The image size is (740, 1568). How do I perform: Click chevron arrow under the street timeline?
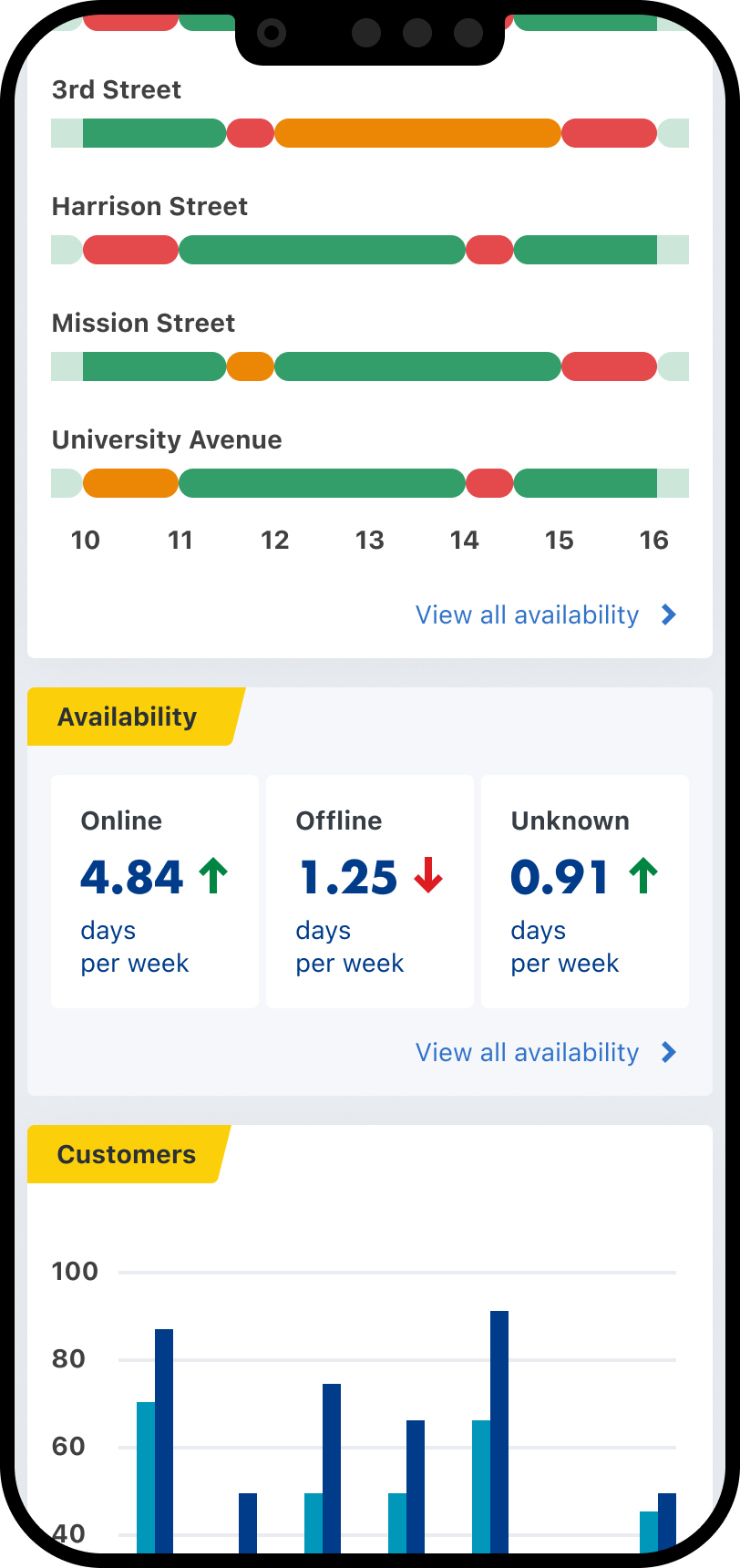coord(669,615)
